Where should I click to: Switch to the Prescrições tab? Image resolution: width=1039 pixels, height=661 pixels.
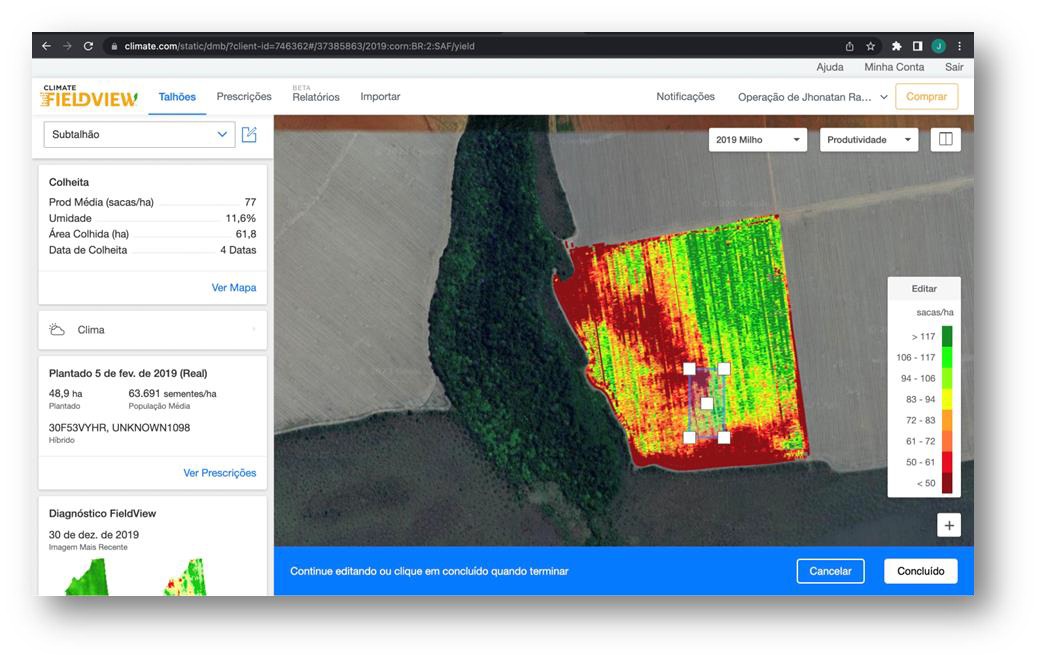pyautogui.click(x=244, y=97)
